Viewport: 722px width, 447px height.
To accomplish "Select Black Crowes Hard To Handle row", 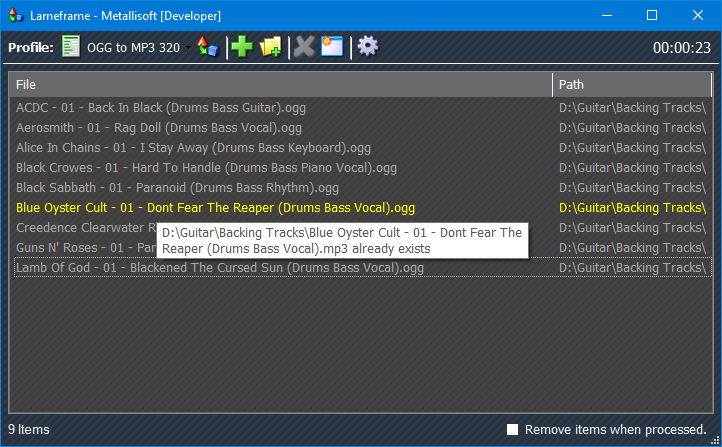I will tap(206, 167).
